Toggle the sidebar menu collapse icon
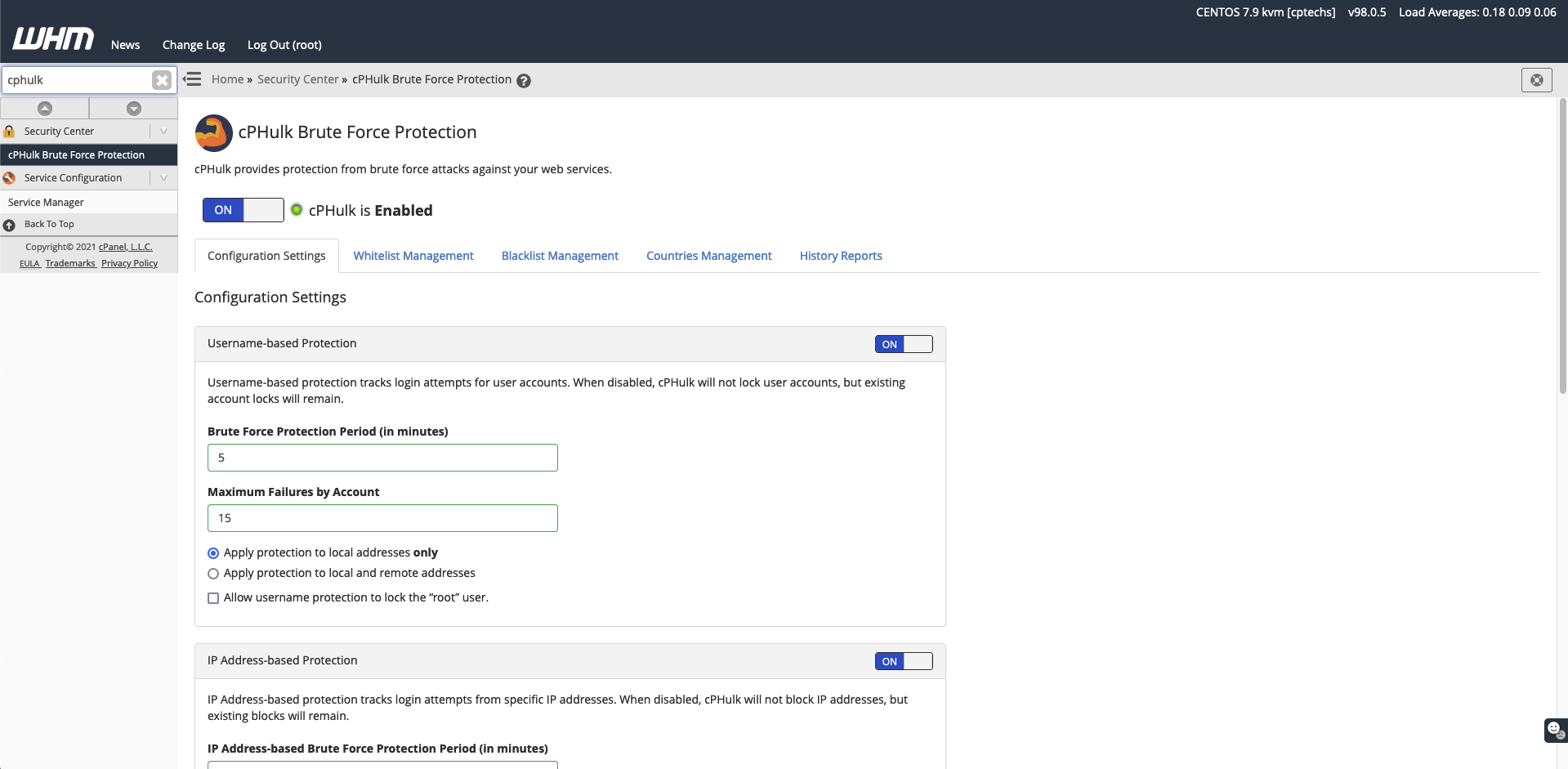This screenshot has height=769, width=1568. click(192, 79)
